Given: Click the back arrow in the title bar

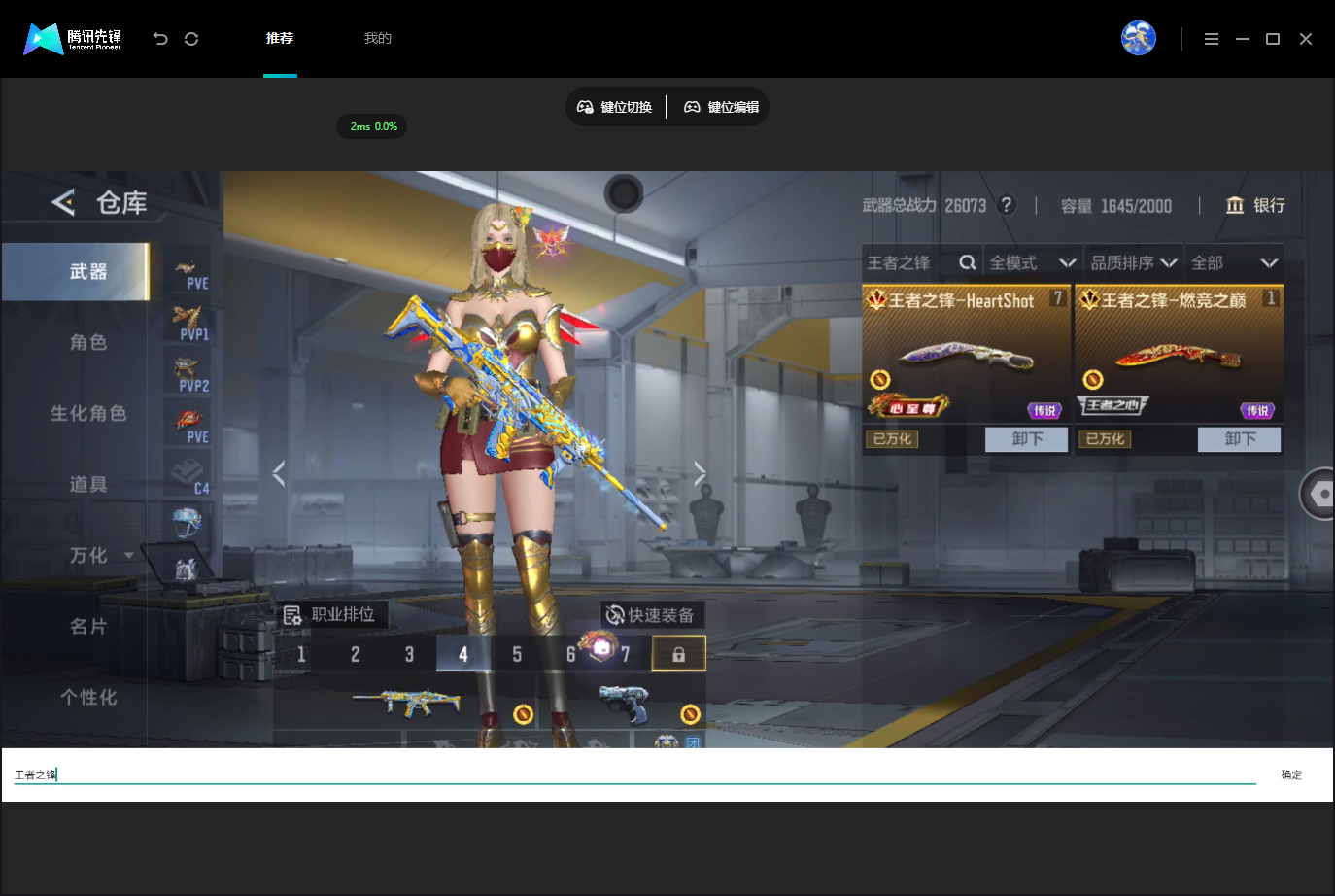Looking at the screenshot, I should (x=160, y=39).
